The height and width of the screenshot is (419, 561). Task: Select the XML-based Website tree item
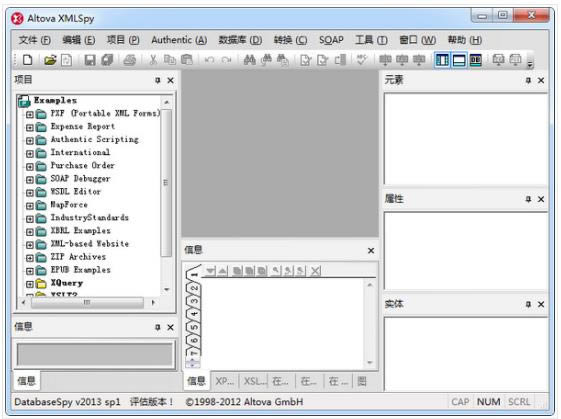(90, 244)
